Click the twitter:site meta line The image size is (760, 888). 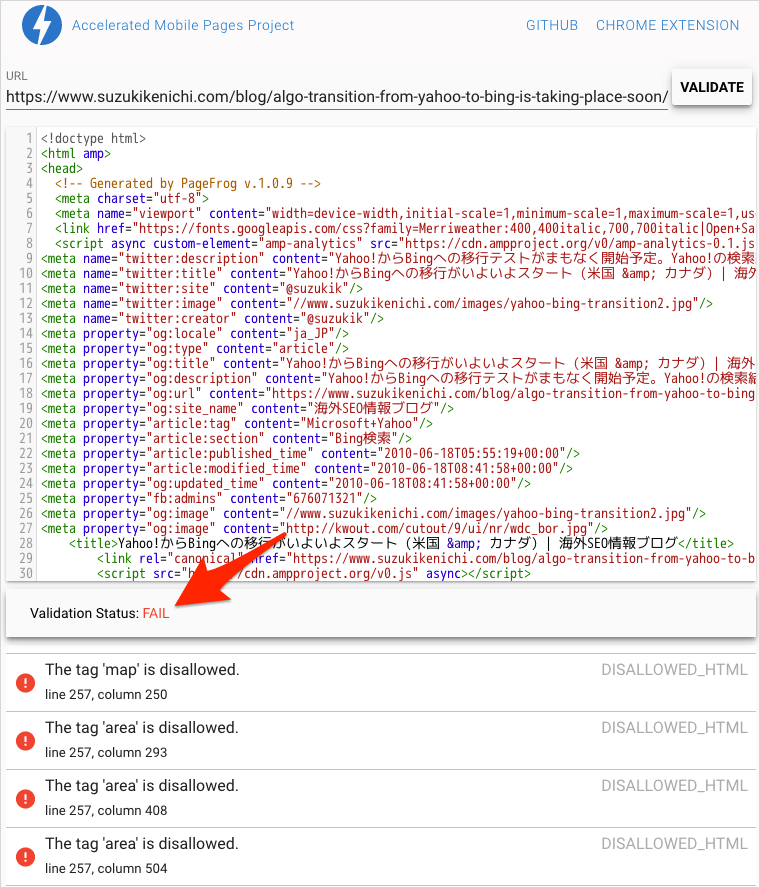coord(202,289)
